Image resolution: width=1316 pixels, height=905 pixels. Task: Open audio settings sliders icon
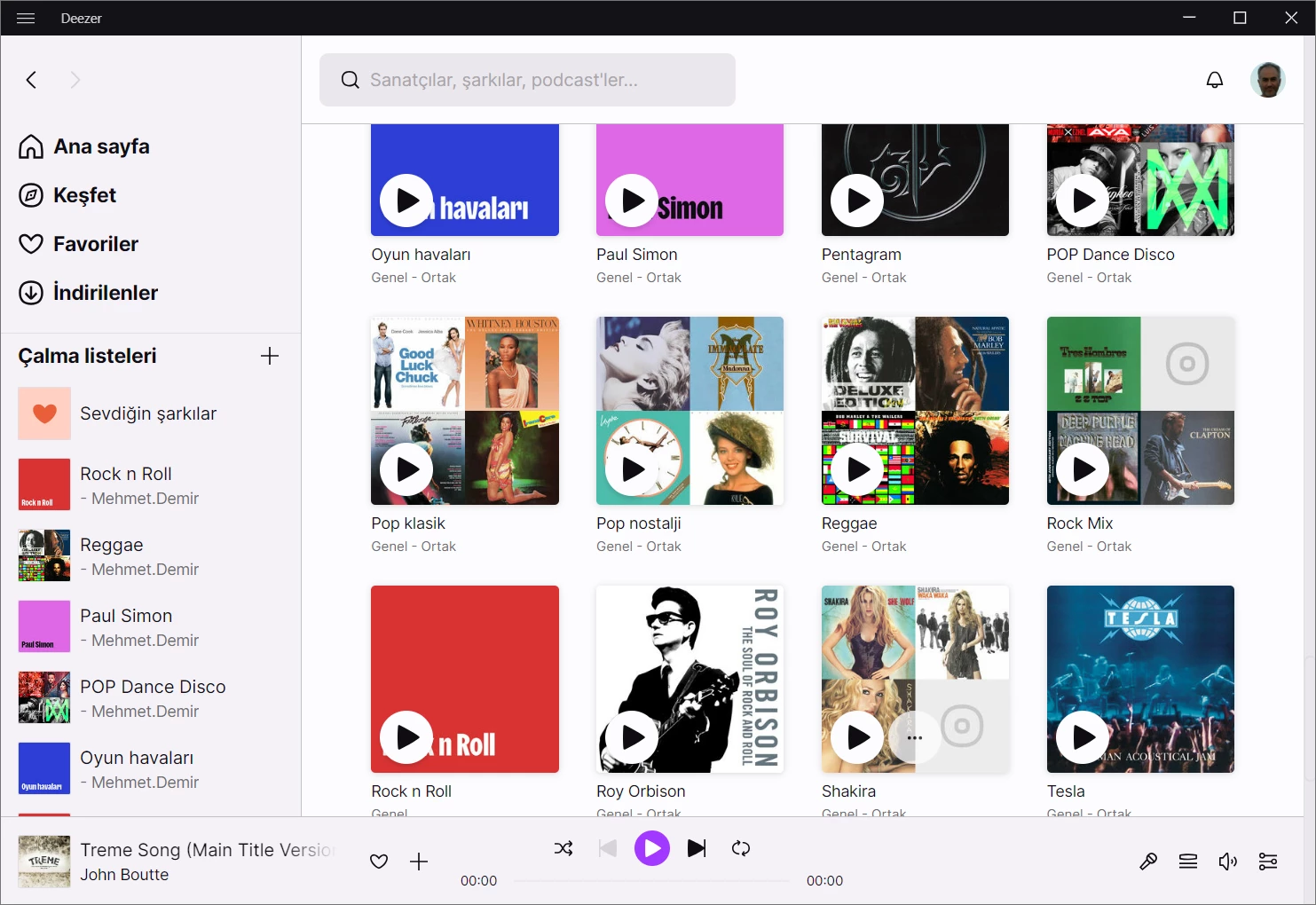(x=1268, y=862)
